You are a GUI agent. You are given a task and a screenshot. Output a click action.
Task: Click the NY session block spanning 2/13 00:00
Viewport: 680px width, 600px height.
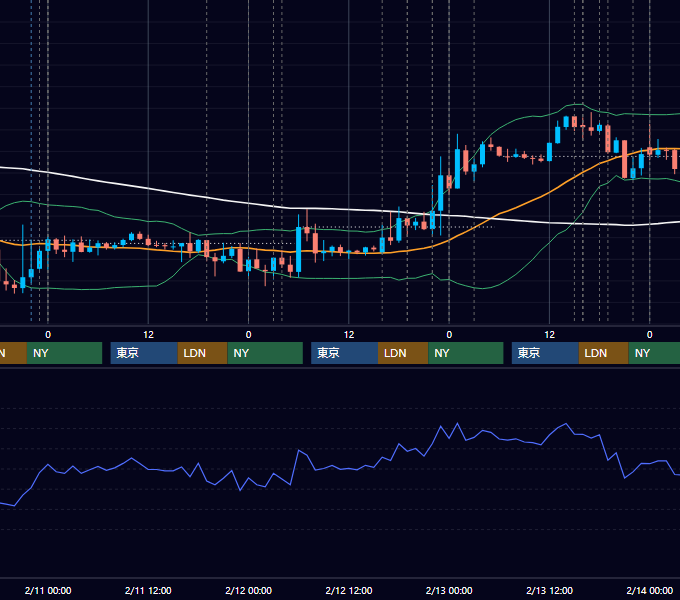[466, 353]
